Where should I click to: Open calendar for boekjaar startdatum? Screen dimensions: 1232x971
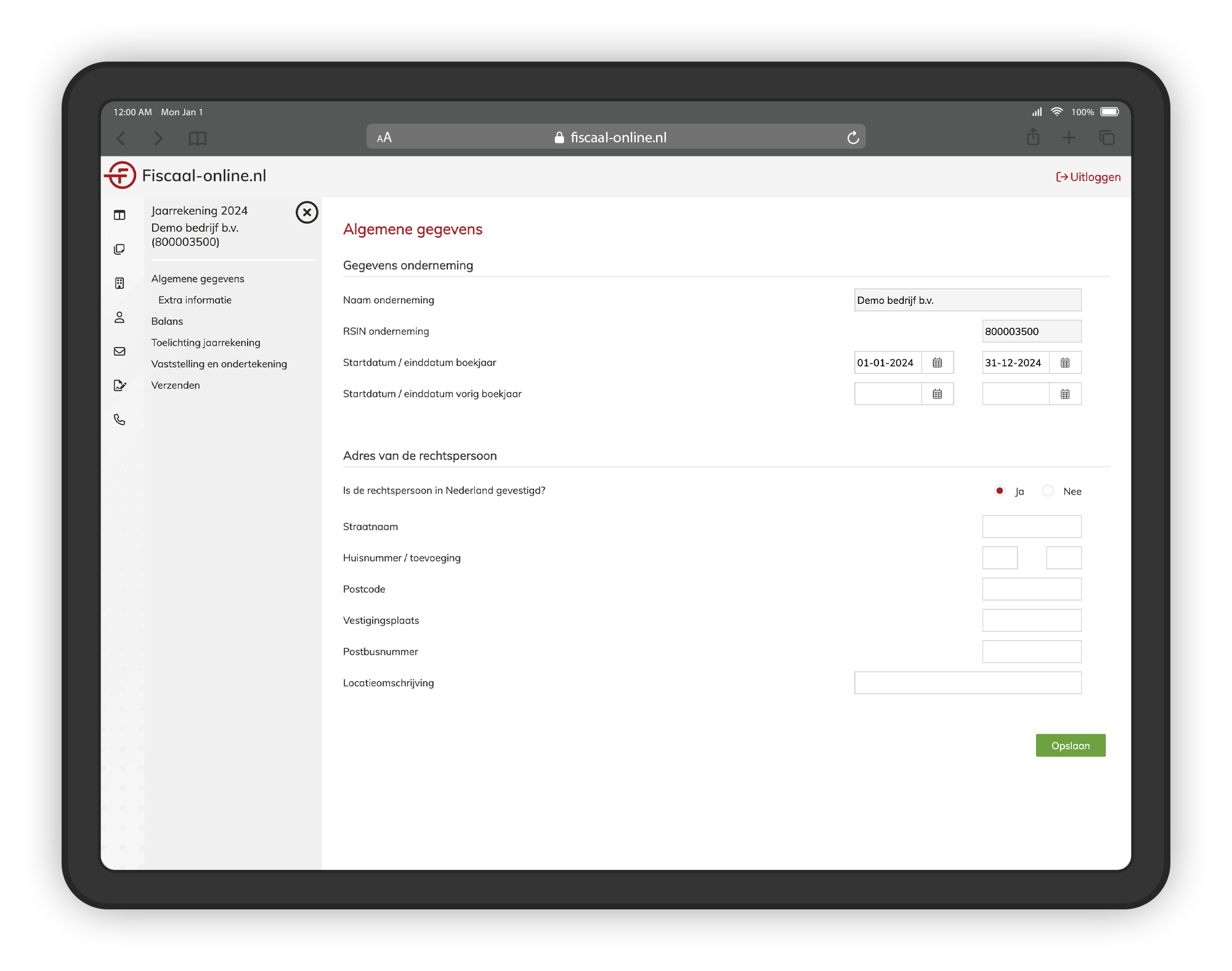(x=938, y=363)
